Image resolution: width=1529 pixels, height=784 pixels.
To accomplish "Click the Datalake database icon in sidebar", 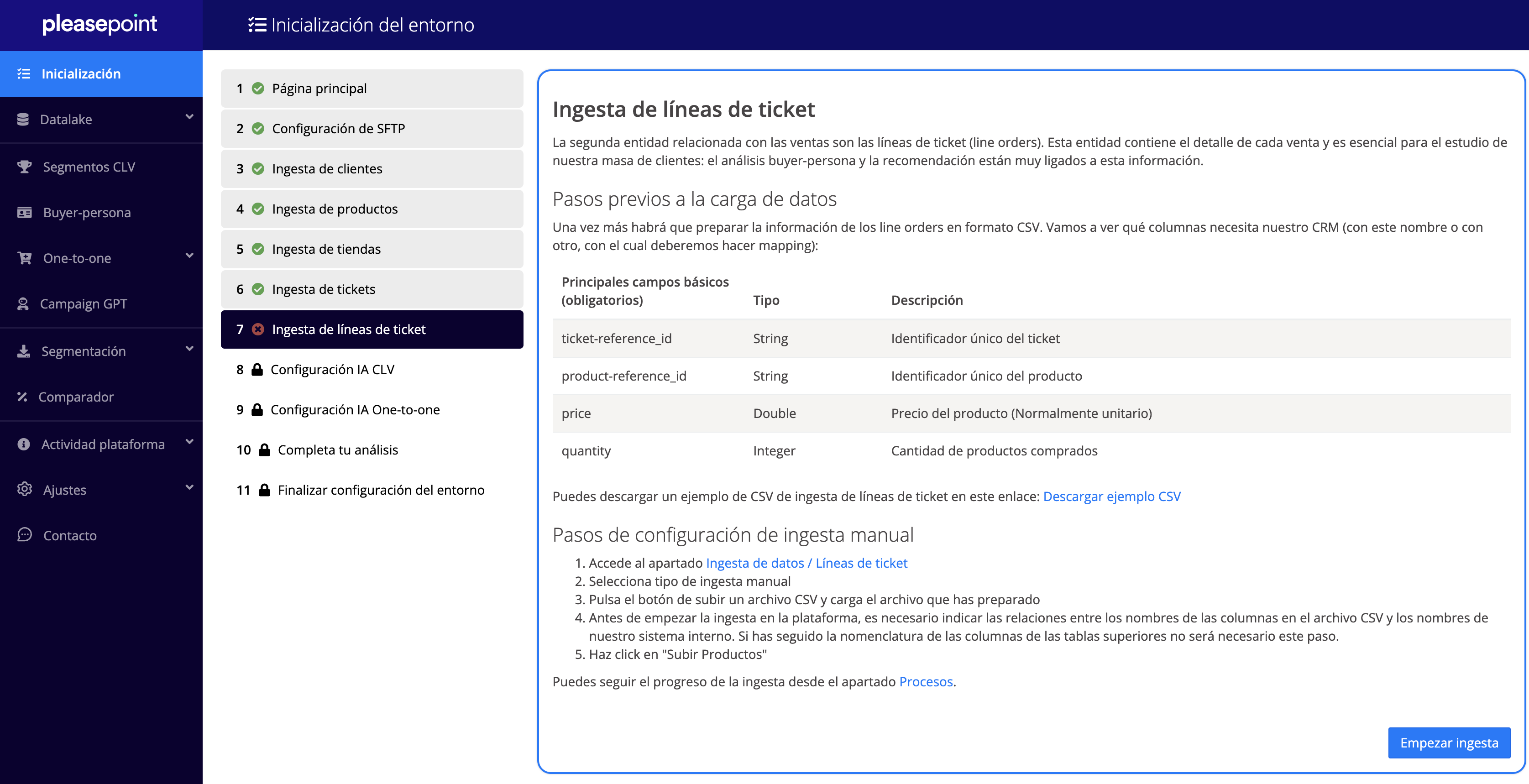I will [x=23, y=119].
